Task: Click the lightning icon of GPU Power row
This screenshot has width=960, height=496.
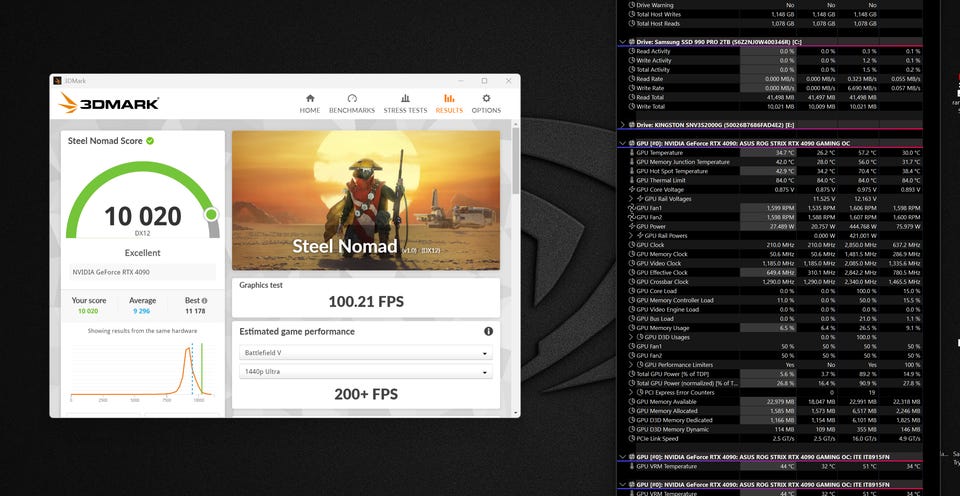Action: click(632, 227)
